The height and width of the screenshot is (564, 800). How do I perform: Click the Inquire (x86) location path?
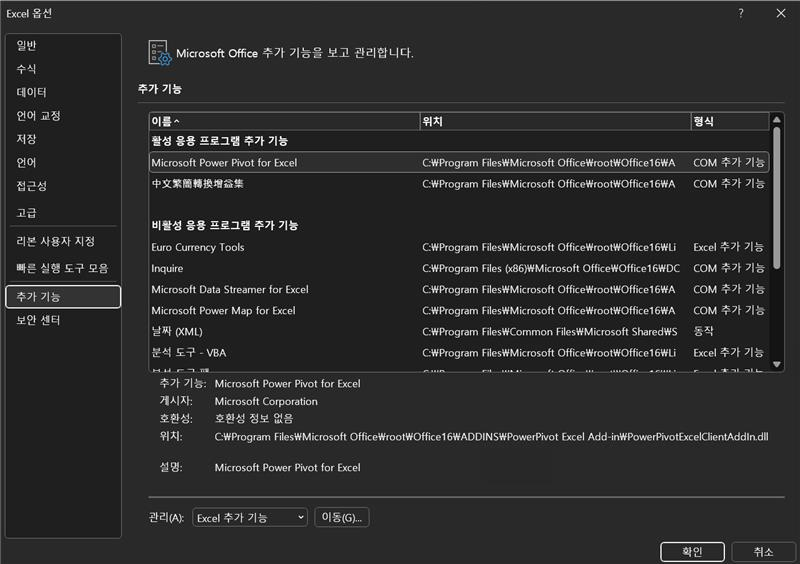pos(551,268)
